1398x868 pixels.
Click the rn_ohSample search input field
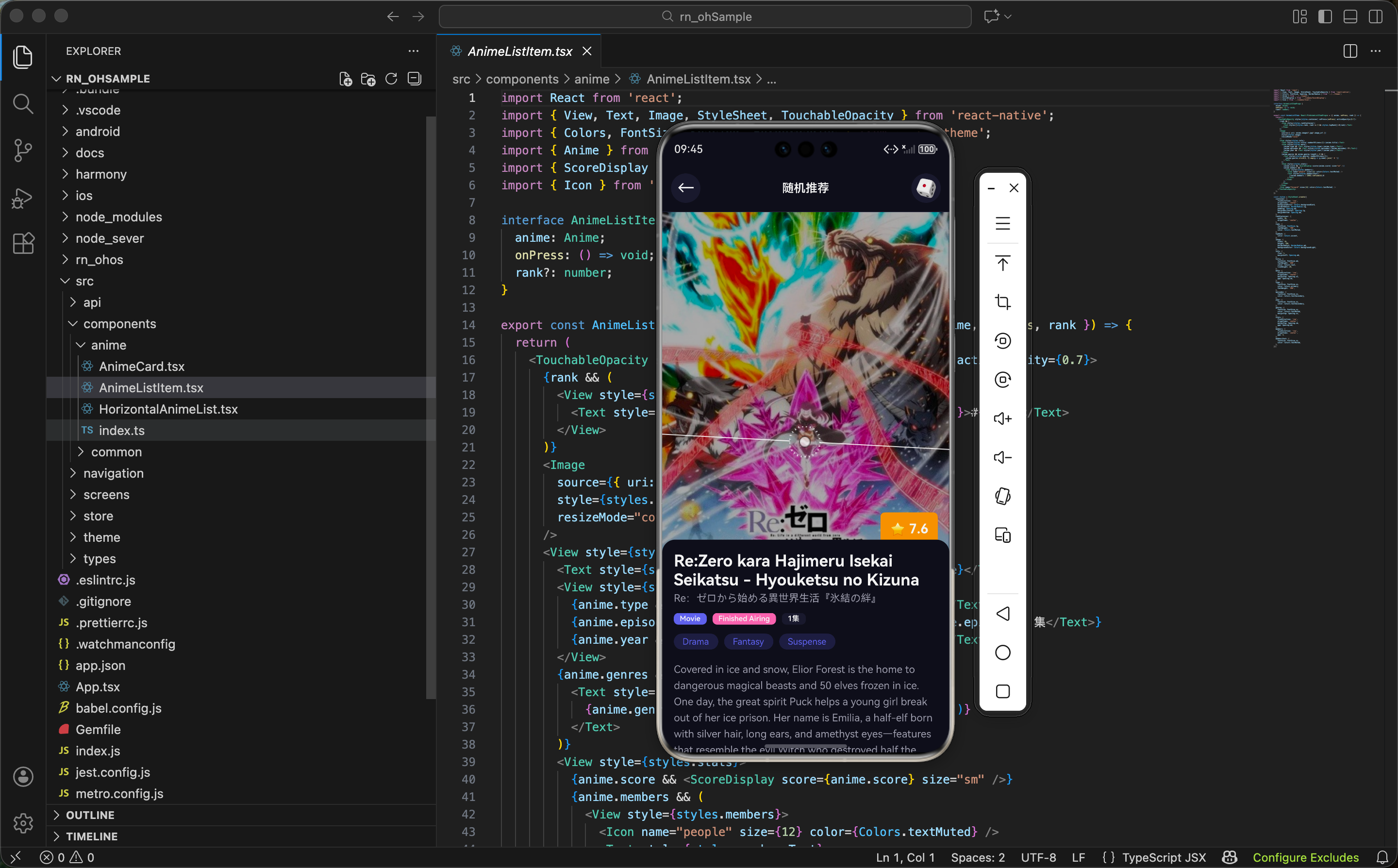point(705,17)
